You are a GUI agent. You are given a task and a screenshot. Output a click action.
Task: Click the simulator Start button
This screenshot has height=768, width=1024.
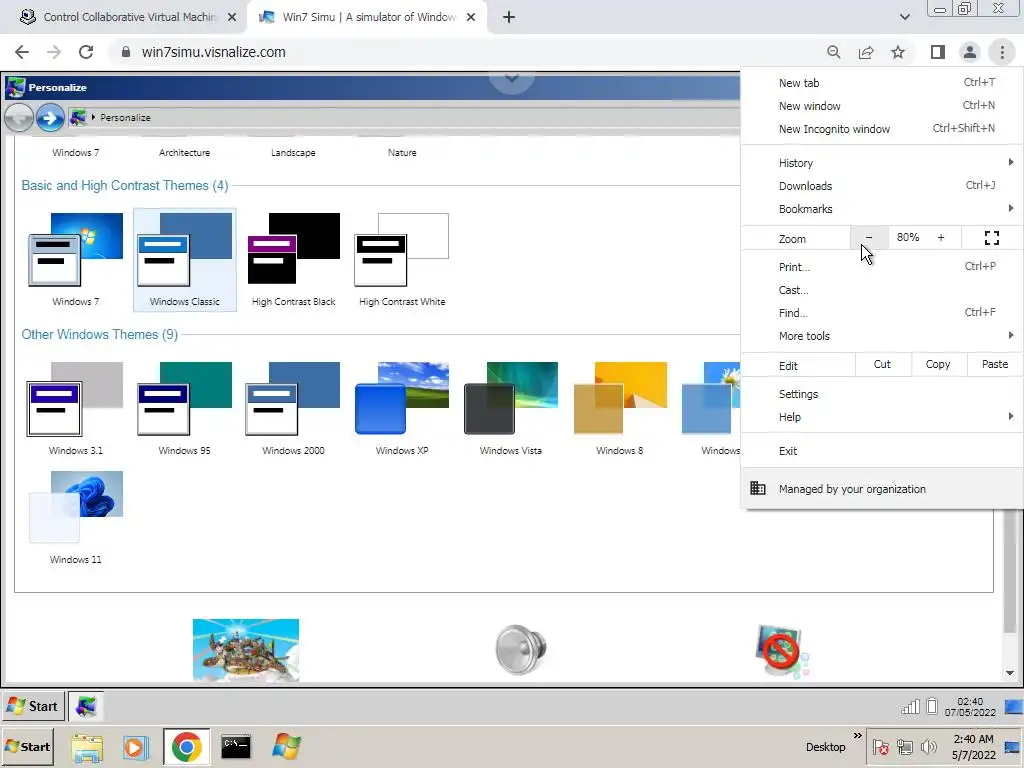[x=33, y=706]
